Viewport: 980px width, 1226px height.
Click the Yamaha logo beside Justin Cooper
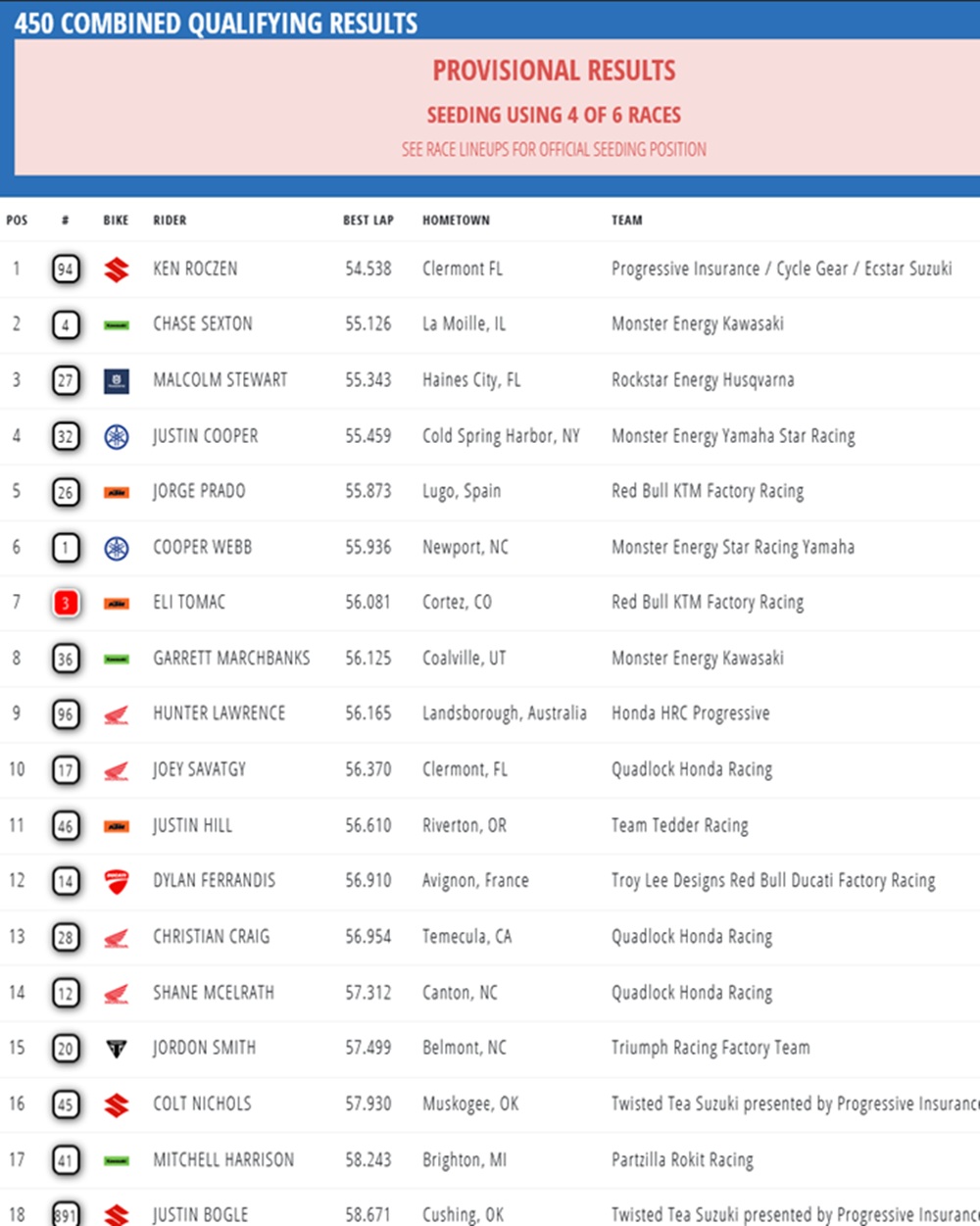click(x=117, y=436)
